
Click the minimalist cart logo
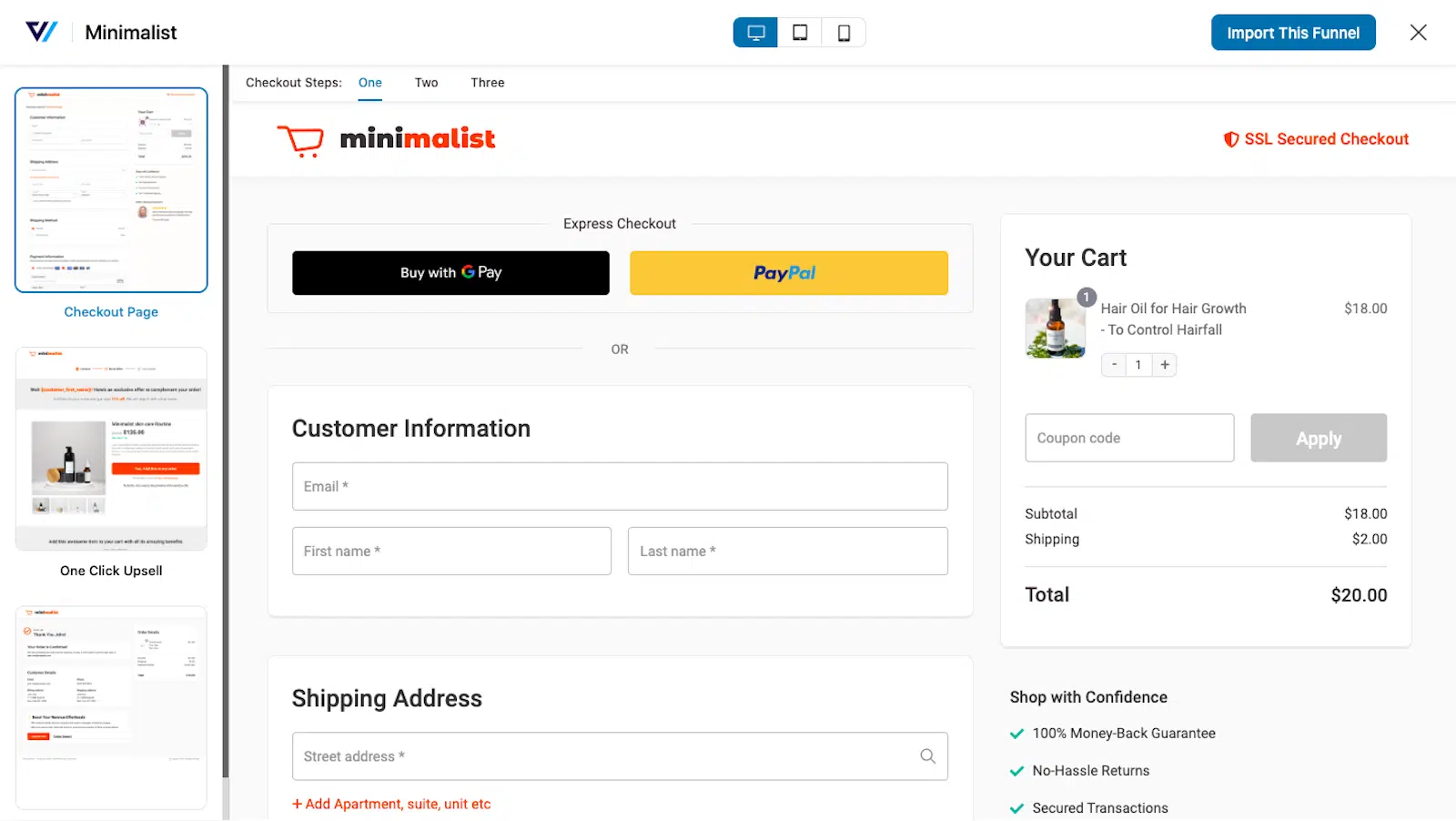point(386,139)
